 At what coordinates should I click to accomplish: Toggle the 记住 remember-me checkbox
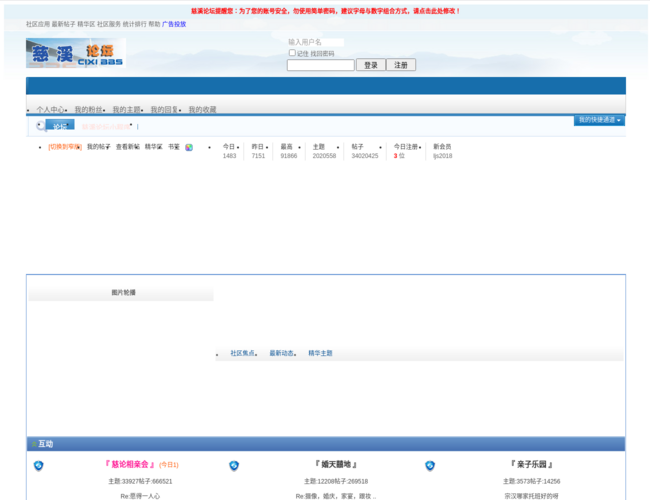point(292,53)
